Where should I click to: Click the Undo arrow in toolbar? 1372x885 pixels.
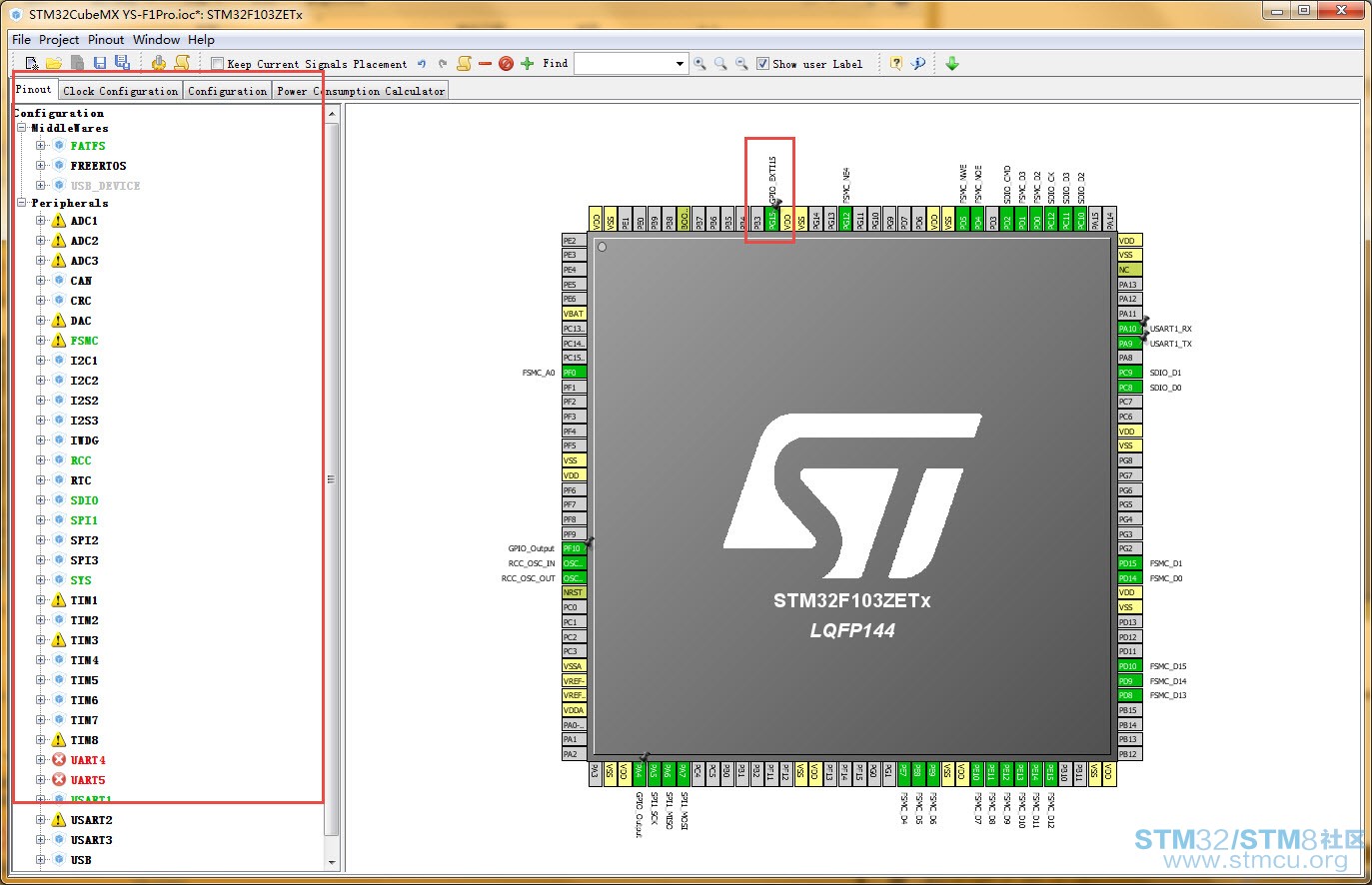point(422,64)
